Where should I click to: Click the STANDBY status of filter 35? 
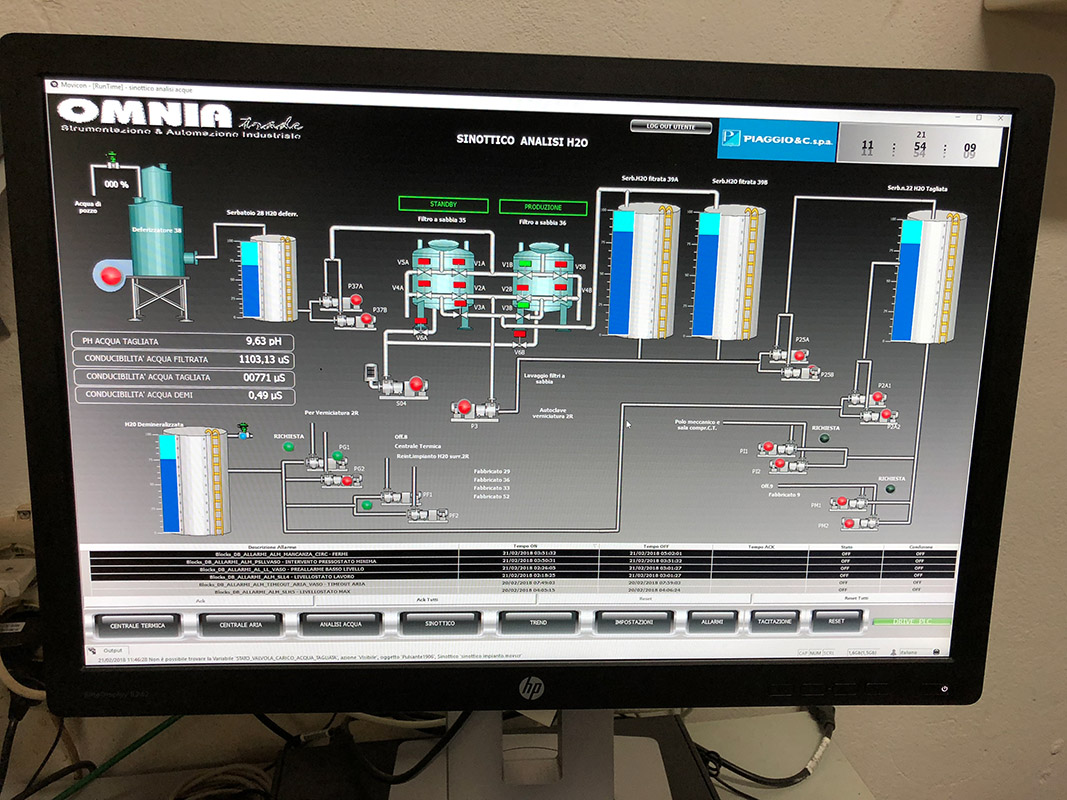tap(443, 205)
